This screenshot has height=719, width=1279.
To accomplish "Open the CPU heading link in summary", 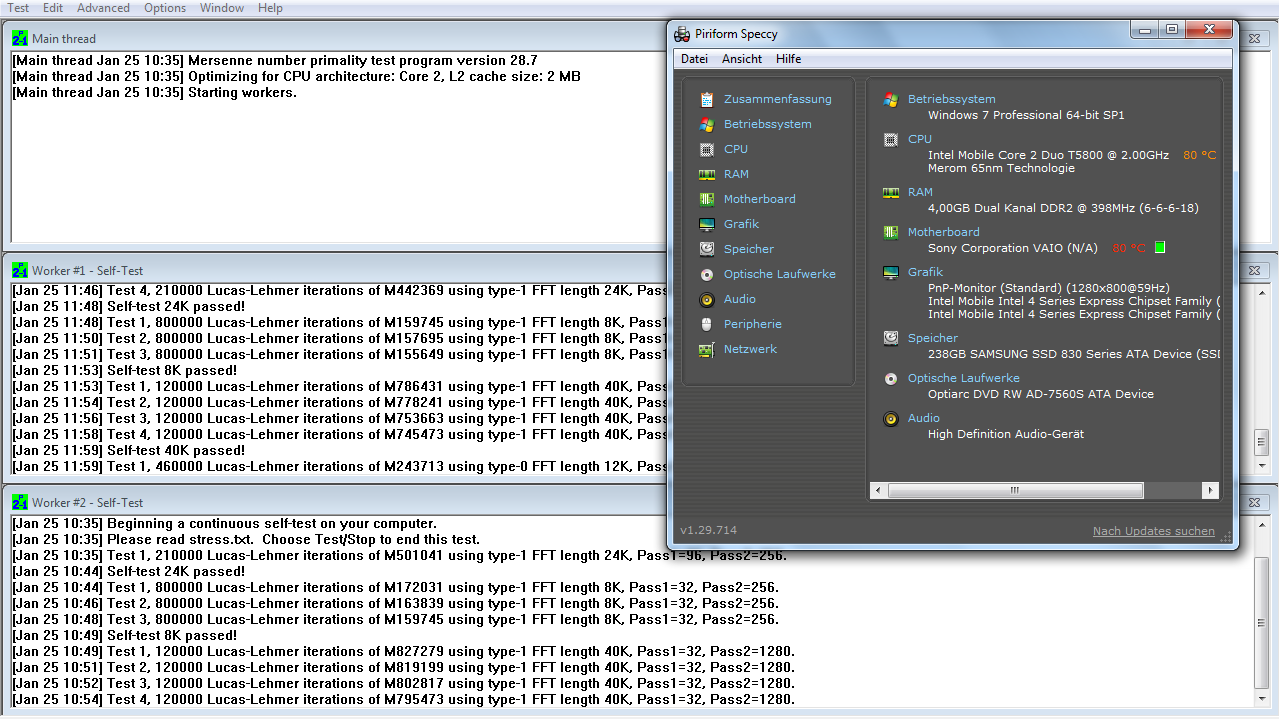I will pos(919,139).
